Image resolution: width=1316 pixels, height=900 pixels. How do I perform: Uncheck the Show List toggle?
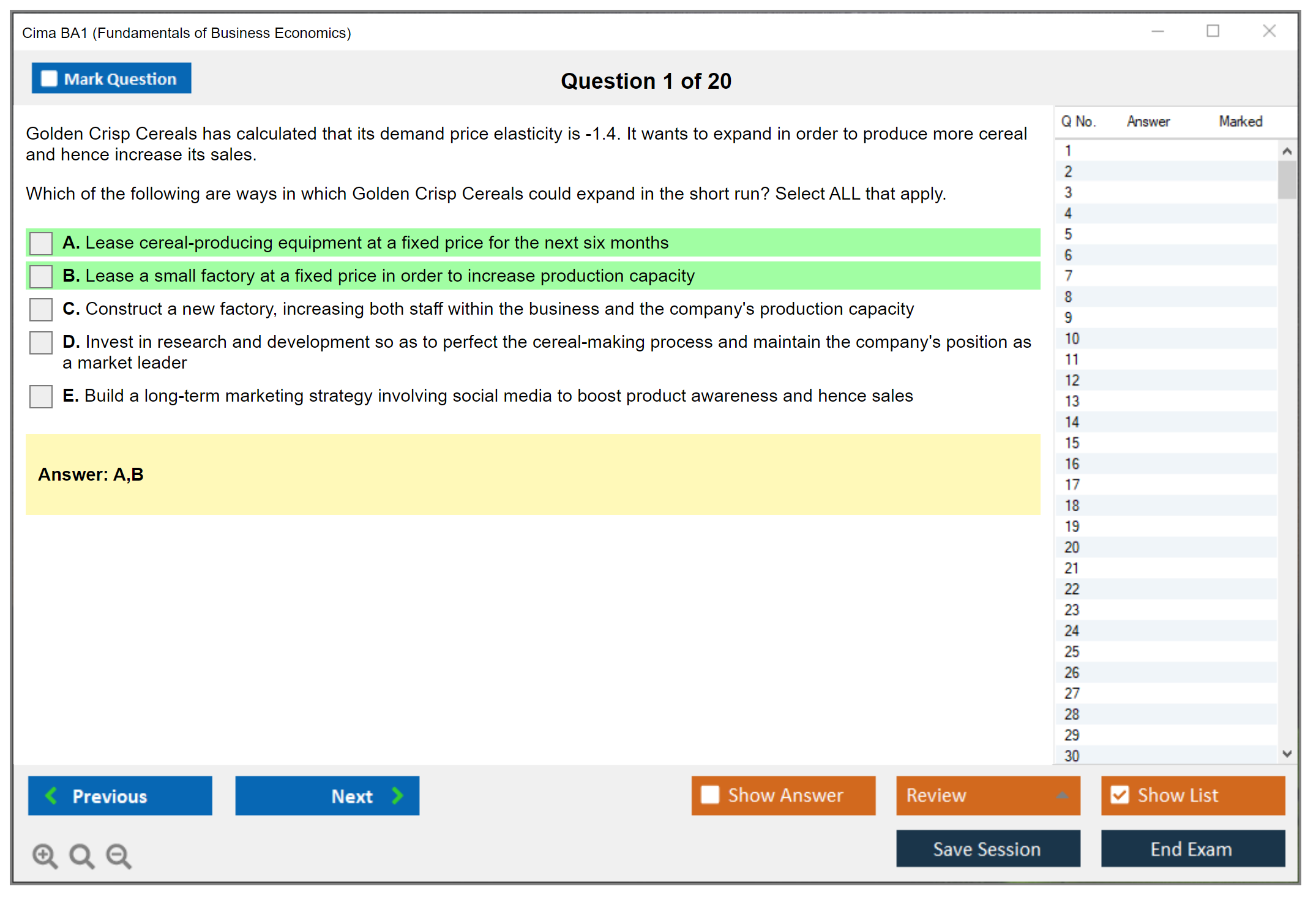tap(1120, 795)
